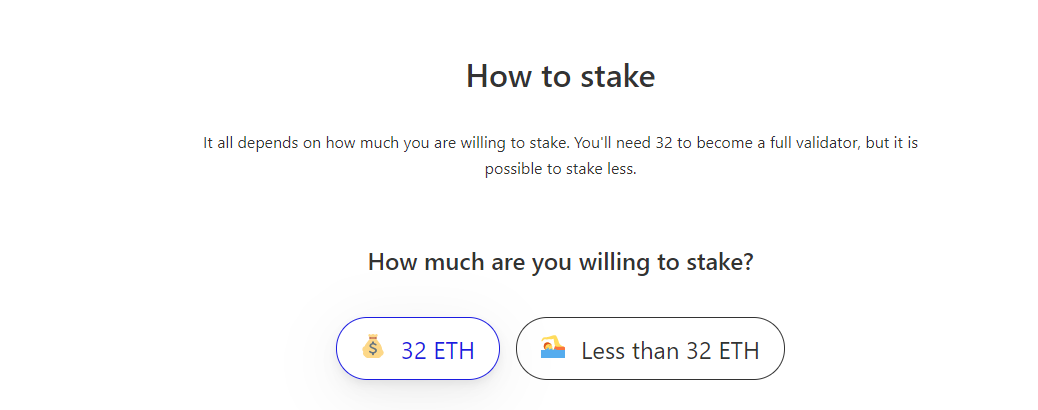The image size is (1038, 410).
Task: Choose the full validator 32 ETH pill
Action: tap(418, 348)
